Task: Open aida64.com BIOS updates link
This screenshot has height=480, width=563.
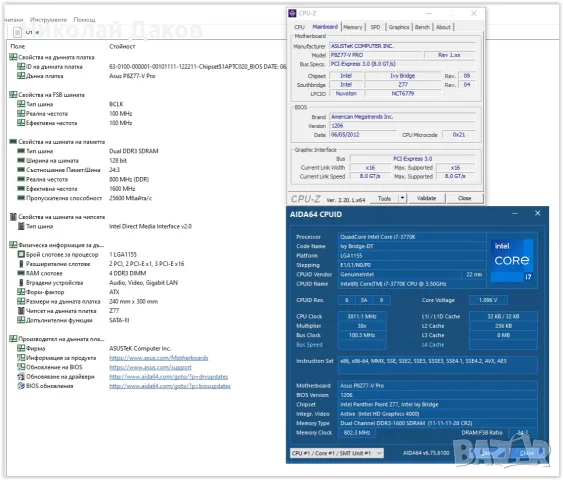Action: (x=170, y=386)
